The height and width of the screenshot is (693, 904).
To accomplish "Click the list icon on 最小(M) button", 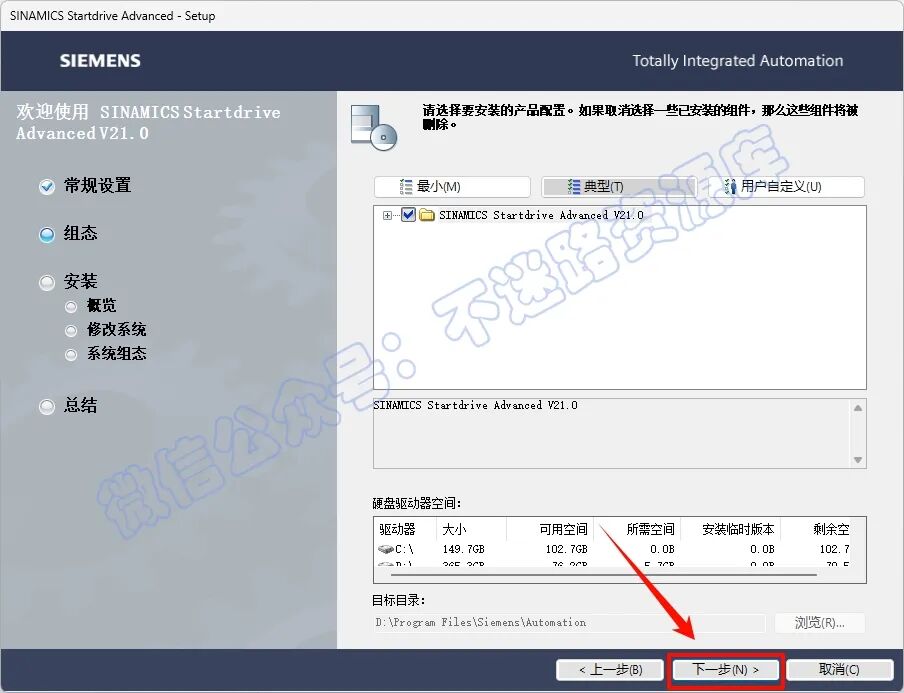I will point(406,186).
